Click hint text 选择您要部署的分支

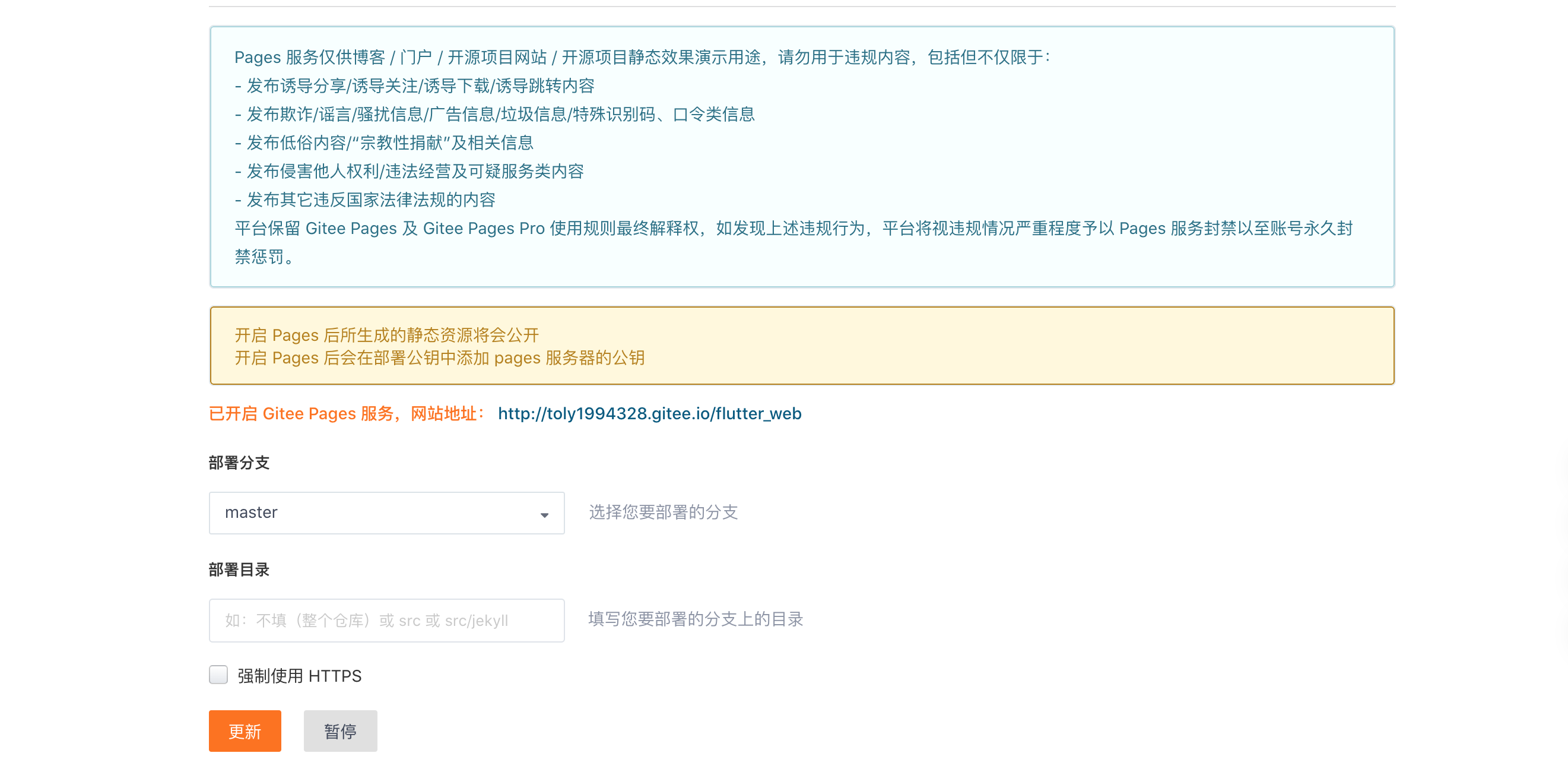(x=663, y=512)
